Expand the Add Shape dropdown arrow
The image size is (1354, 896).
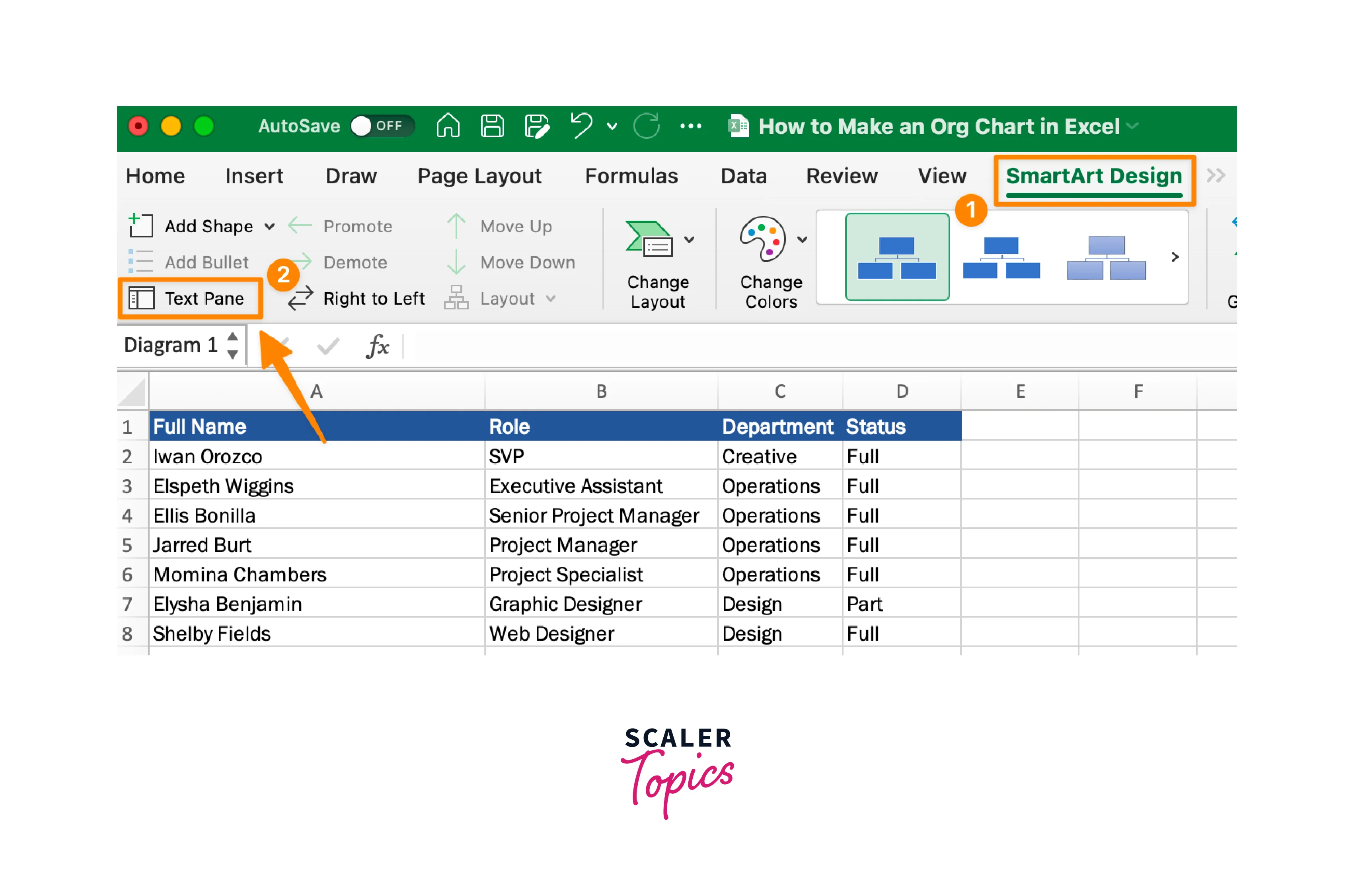point(270,227)
